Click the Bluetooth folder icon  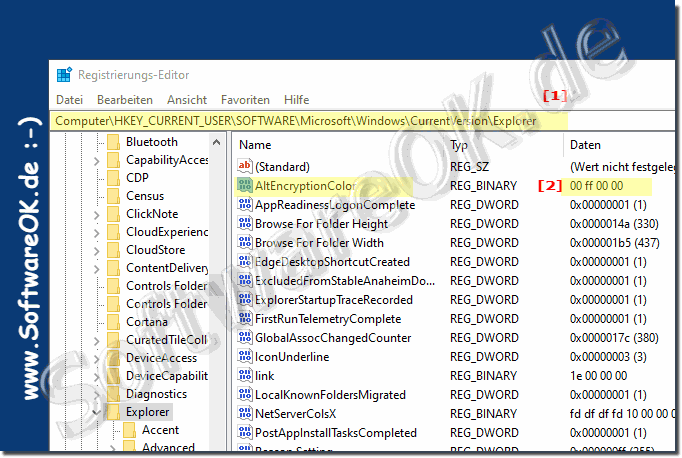(x=114, y=142)
